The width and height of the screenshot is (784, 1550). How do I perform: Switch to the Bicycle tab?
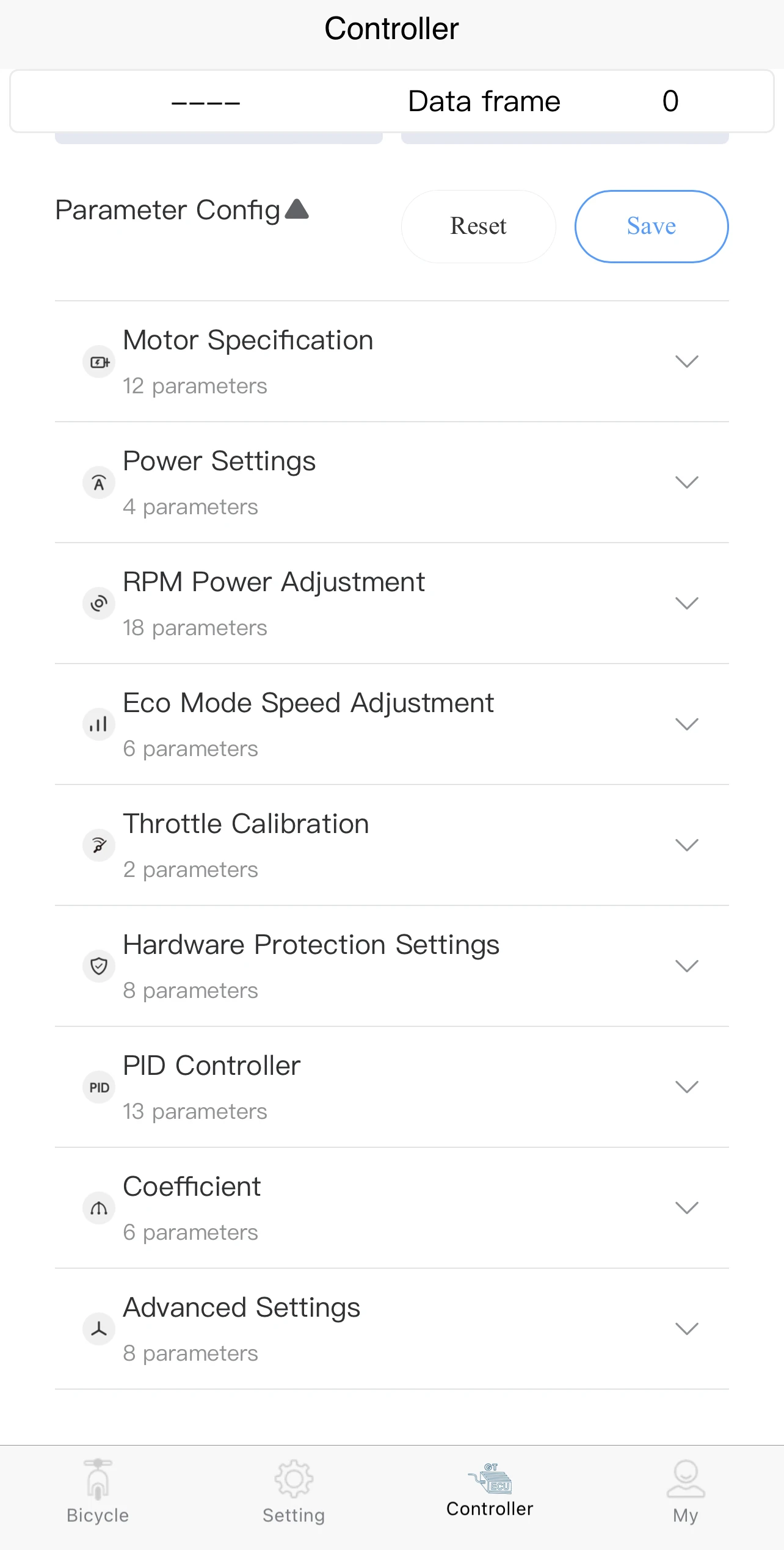[x=98, y=1491]
